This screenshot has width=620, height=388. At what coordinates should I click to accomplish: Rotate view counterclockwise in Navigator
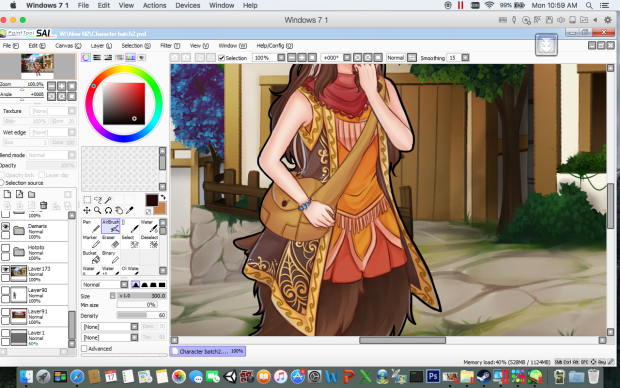pyautogui.click(x=51, y=96)
